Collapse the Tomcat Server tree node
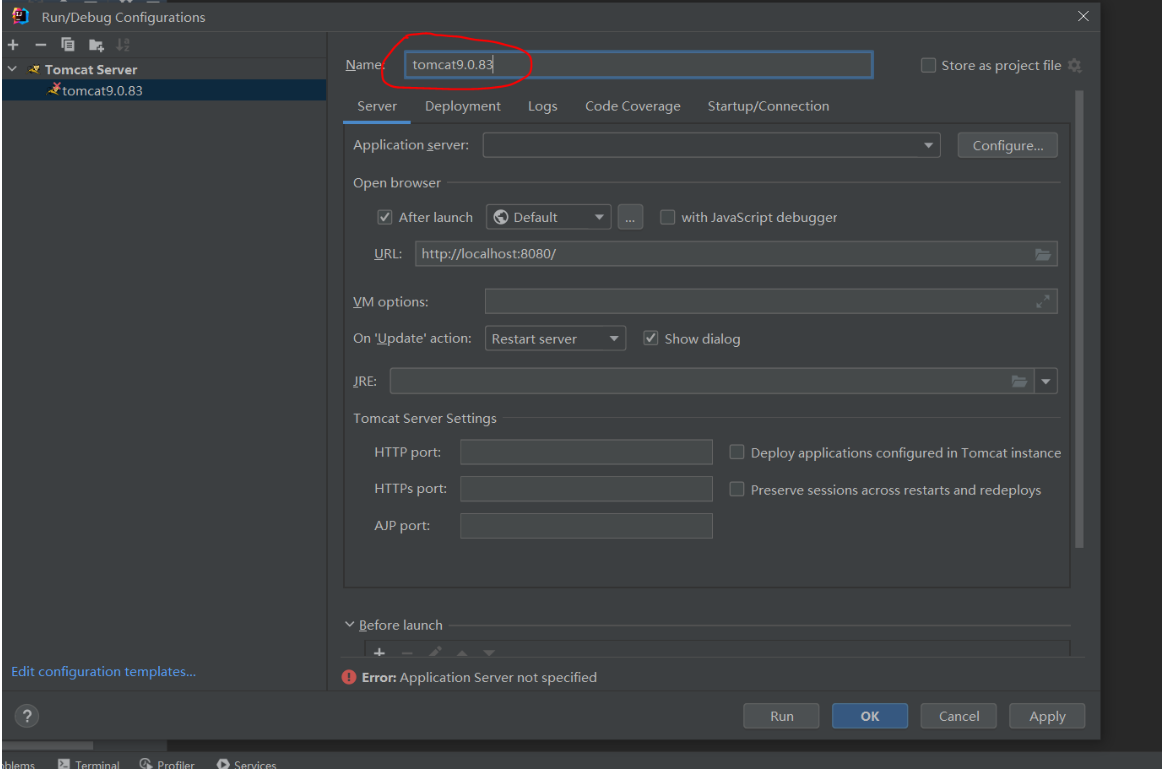 13,70
